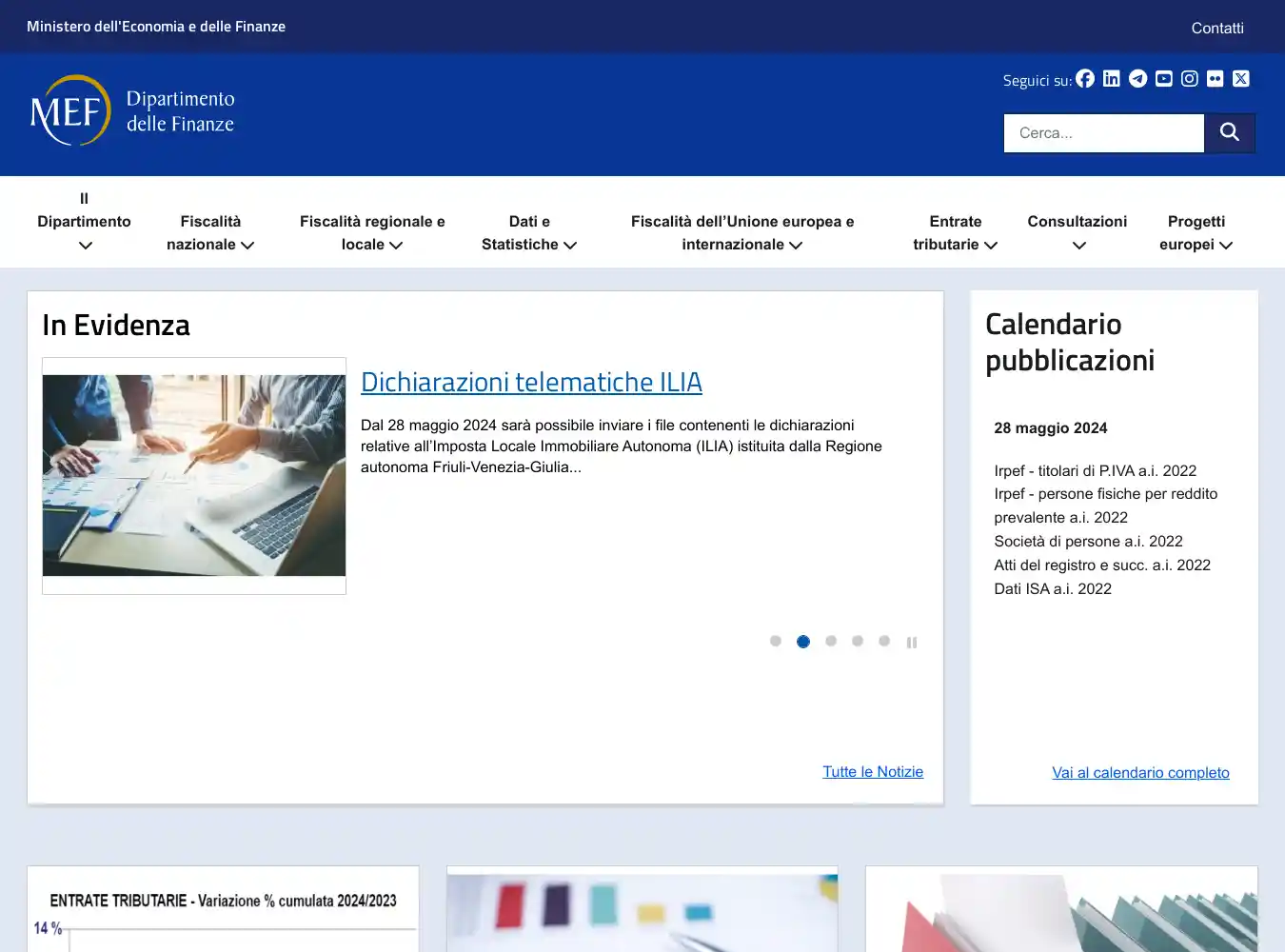This screenshot has width=1285, height=952.
Task: Expand the Dati e Statistiche menu
Action: pos(529,233)
